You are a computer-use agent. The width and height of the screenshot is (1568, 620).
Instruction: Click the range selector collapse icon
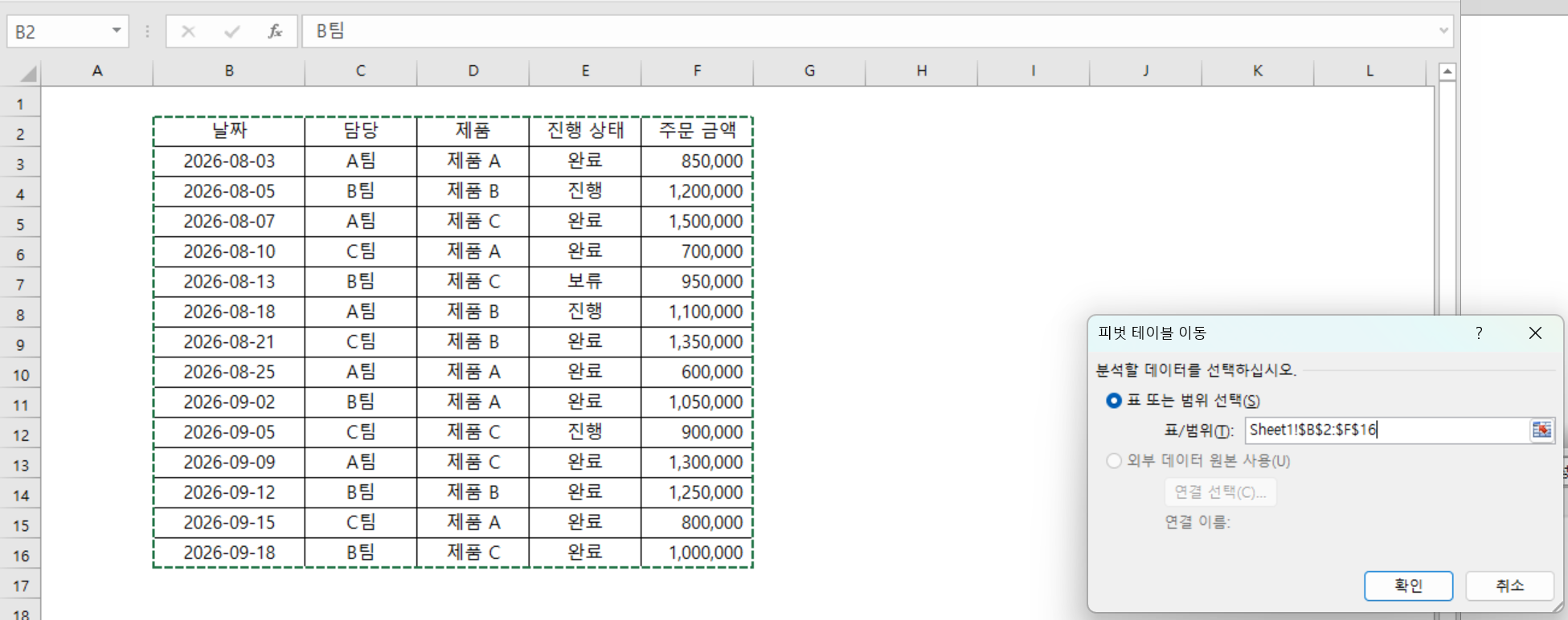1541,430
